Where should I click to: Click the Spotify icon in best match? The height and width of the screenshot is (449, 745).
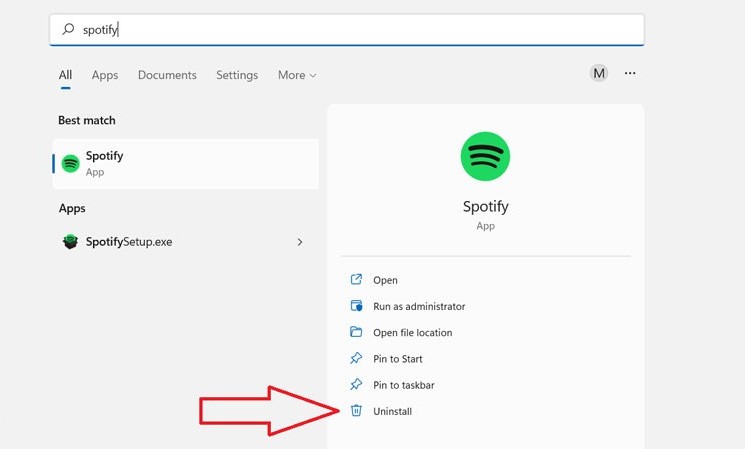(x=71, y=164)
